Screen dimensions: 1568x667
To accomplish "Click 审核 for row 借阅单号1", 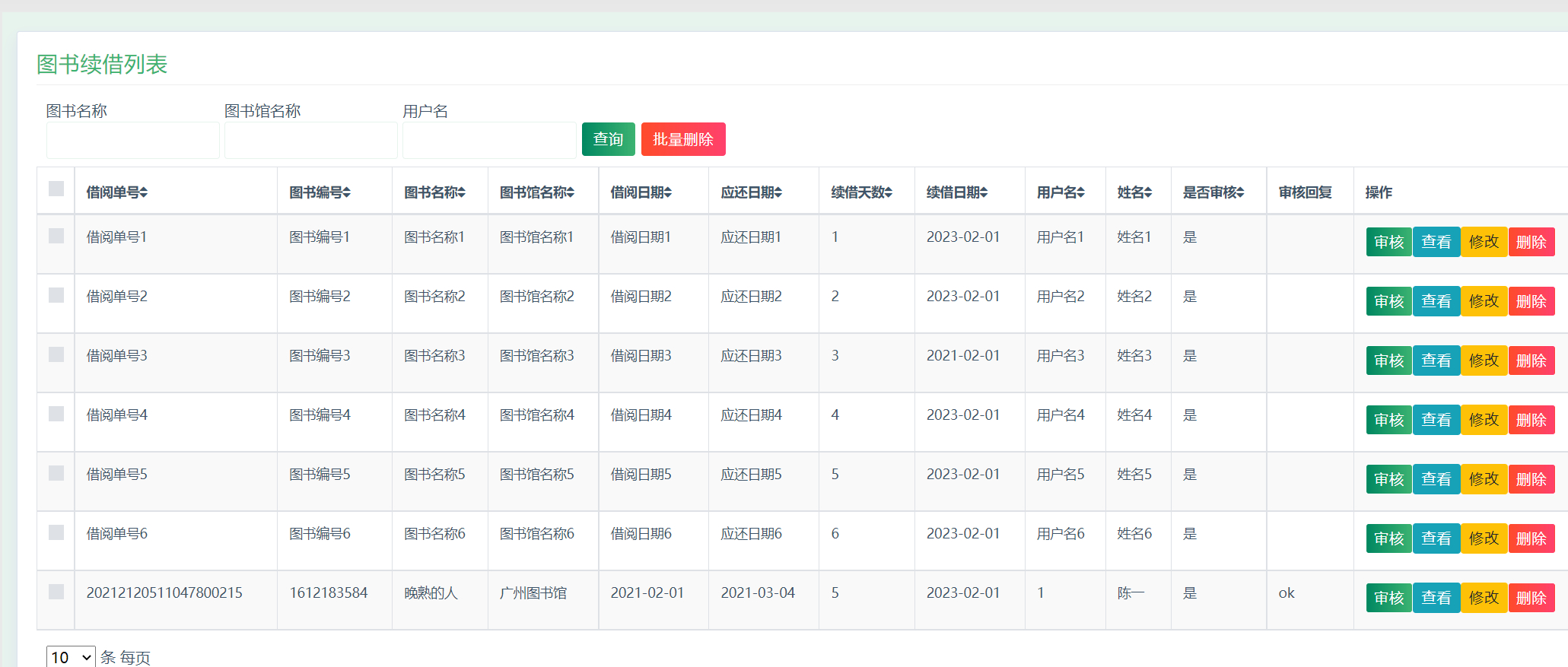I will 1389,242.
